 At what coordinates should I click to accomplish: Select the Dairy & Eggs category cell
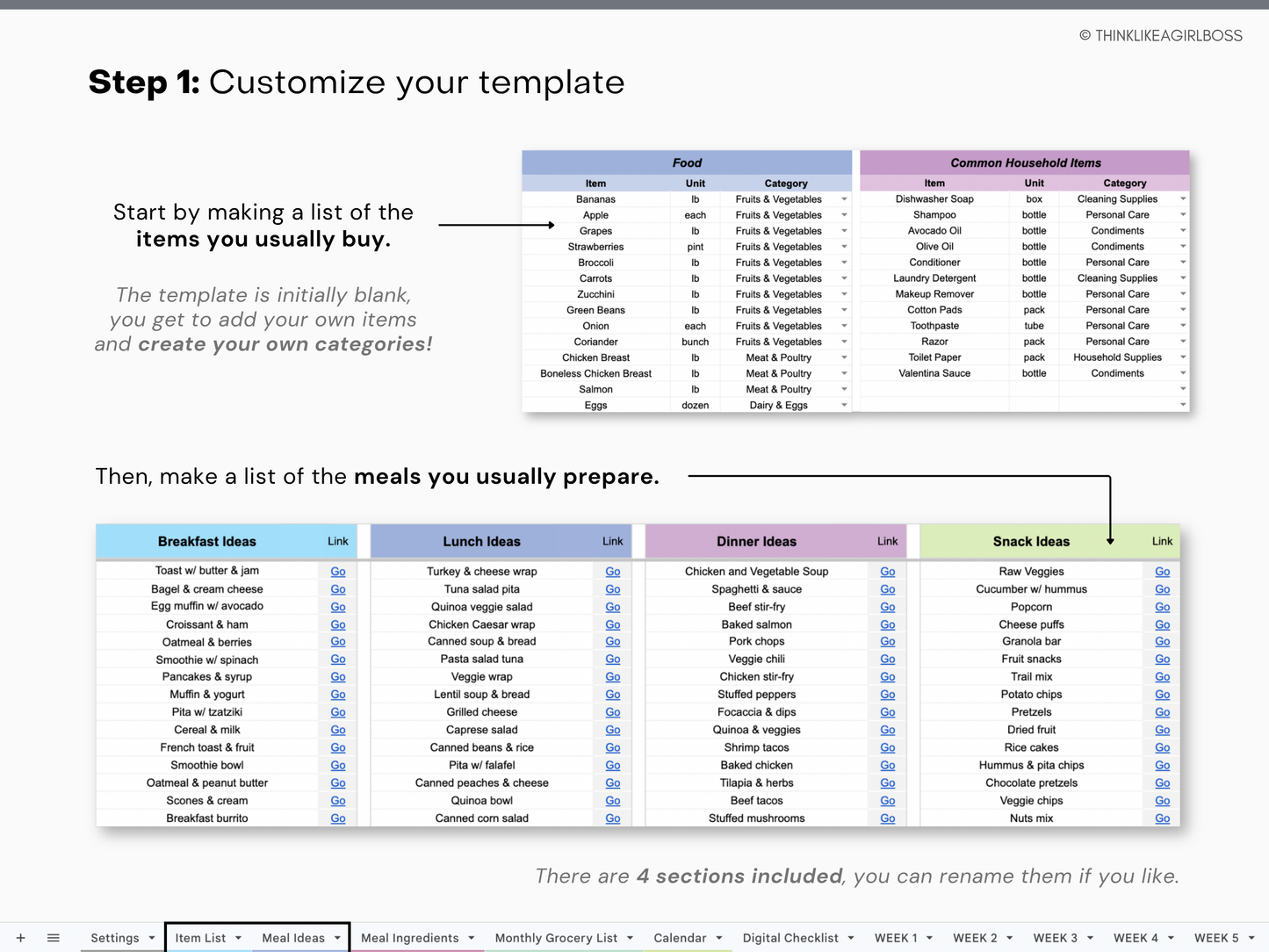click(x=779, y=405)
